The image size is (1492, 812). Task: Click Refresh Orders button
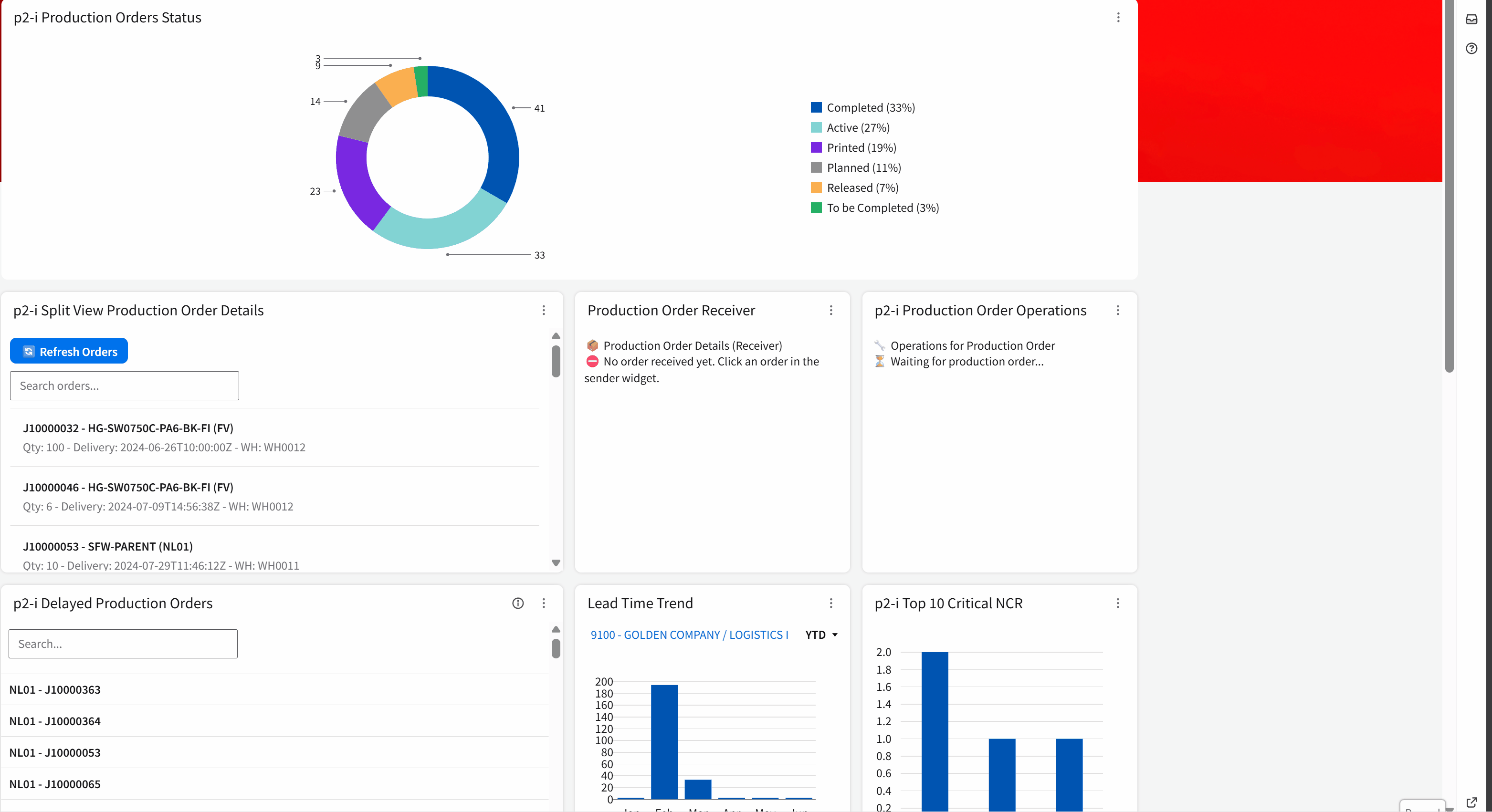click(x=69, y=351)
